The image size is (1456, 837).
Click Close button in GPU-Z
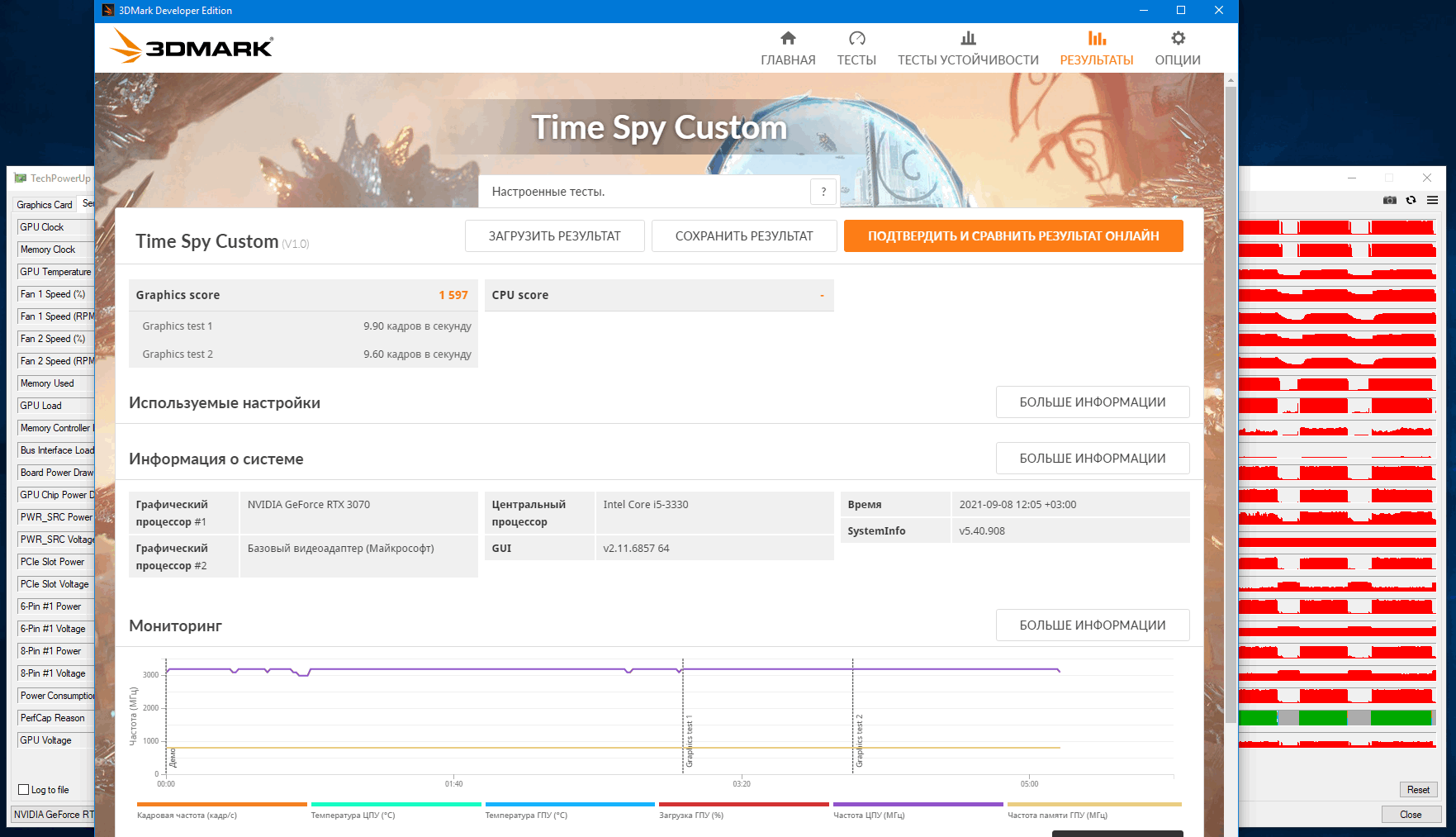[x=1411, y=815]
